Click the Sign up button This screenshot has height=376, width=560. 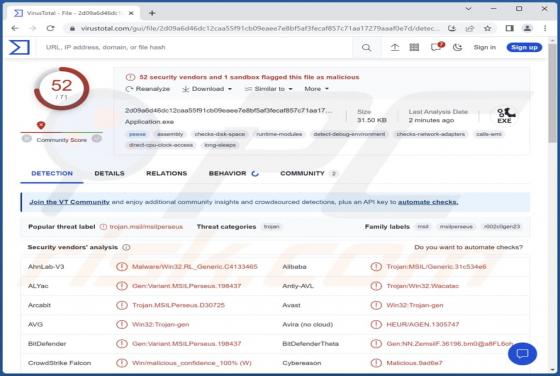[524, 47]
